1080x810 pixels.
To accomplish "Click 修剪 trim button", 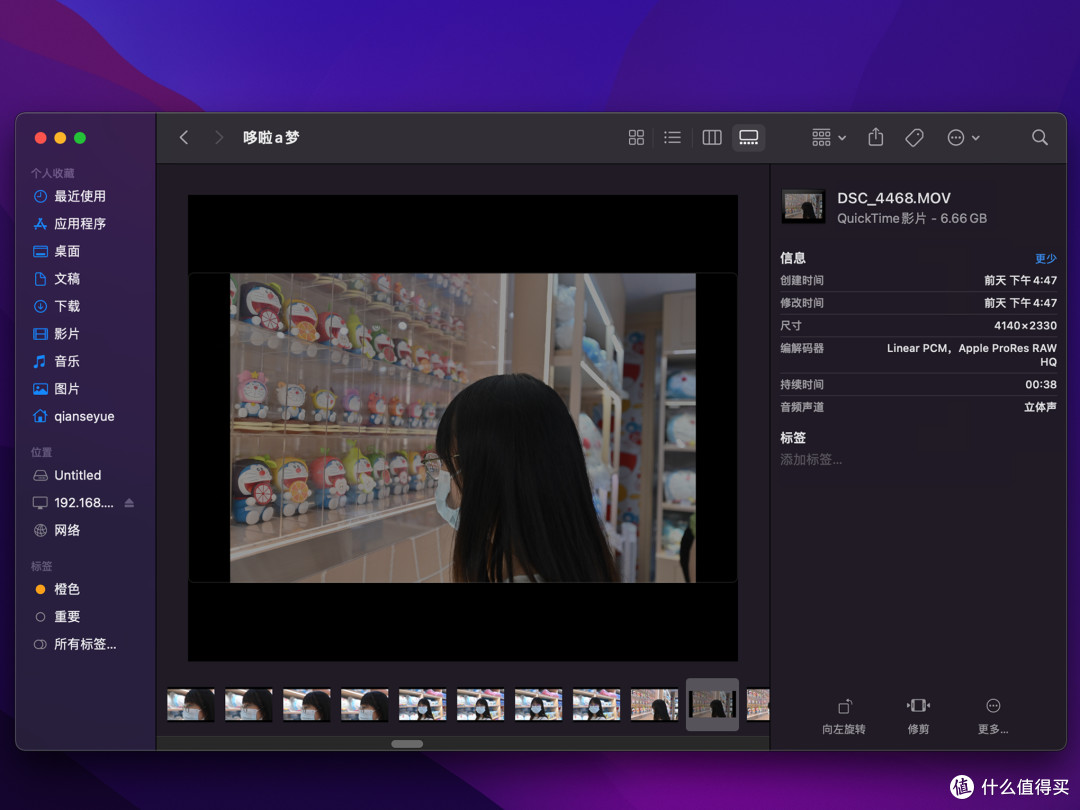I will (918, 717).
